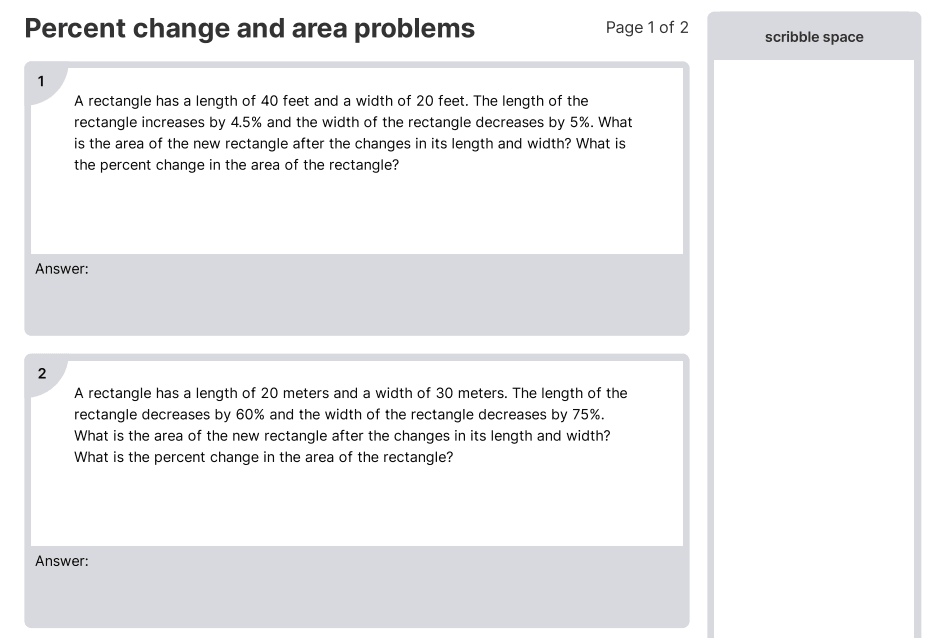Image resolution: width=937 pixels, height=638 pixels.
Task: Click the "Percent change and area problems" heading
Action: (249, 29)
